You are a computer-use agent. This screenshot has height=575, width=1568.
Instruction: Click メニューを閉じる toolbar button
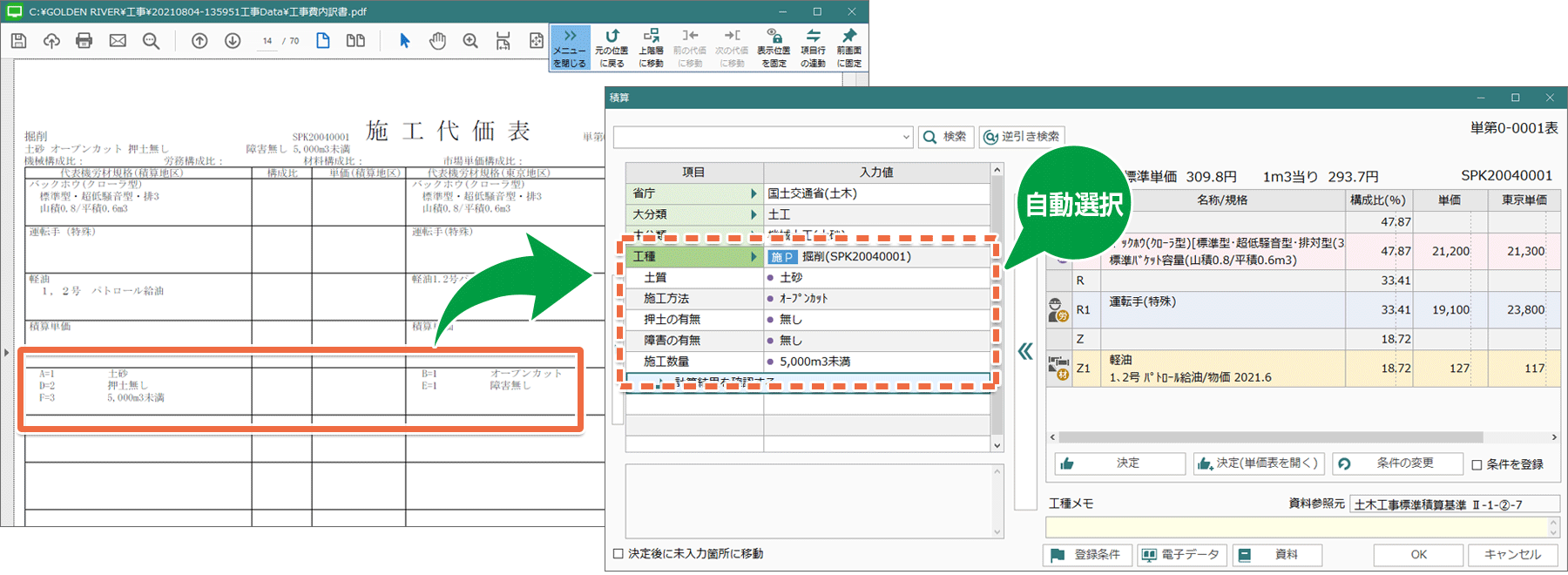tap(570, 49)
